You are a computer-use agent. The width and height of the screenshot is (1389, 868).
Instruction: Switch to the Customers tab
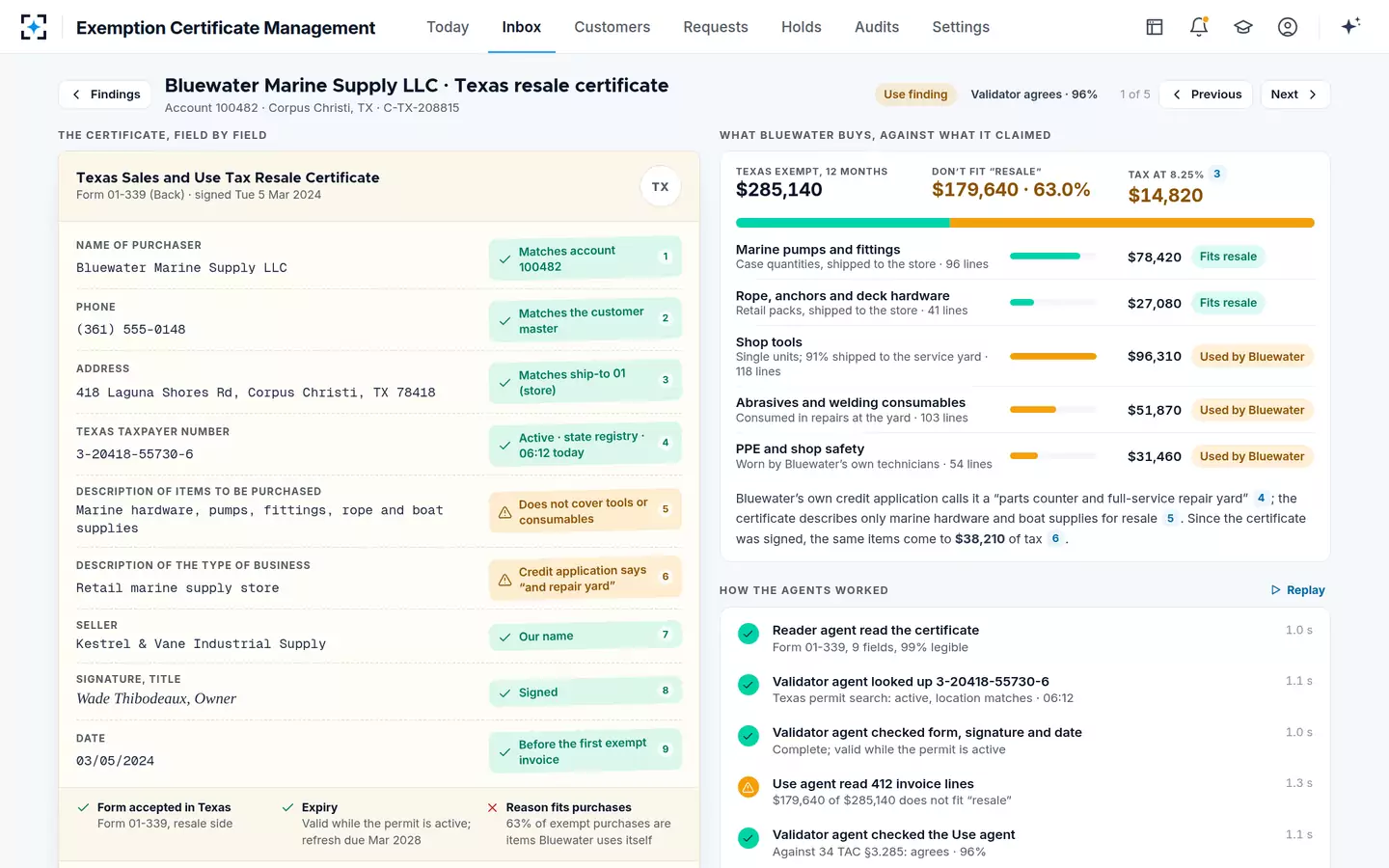613,27
